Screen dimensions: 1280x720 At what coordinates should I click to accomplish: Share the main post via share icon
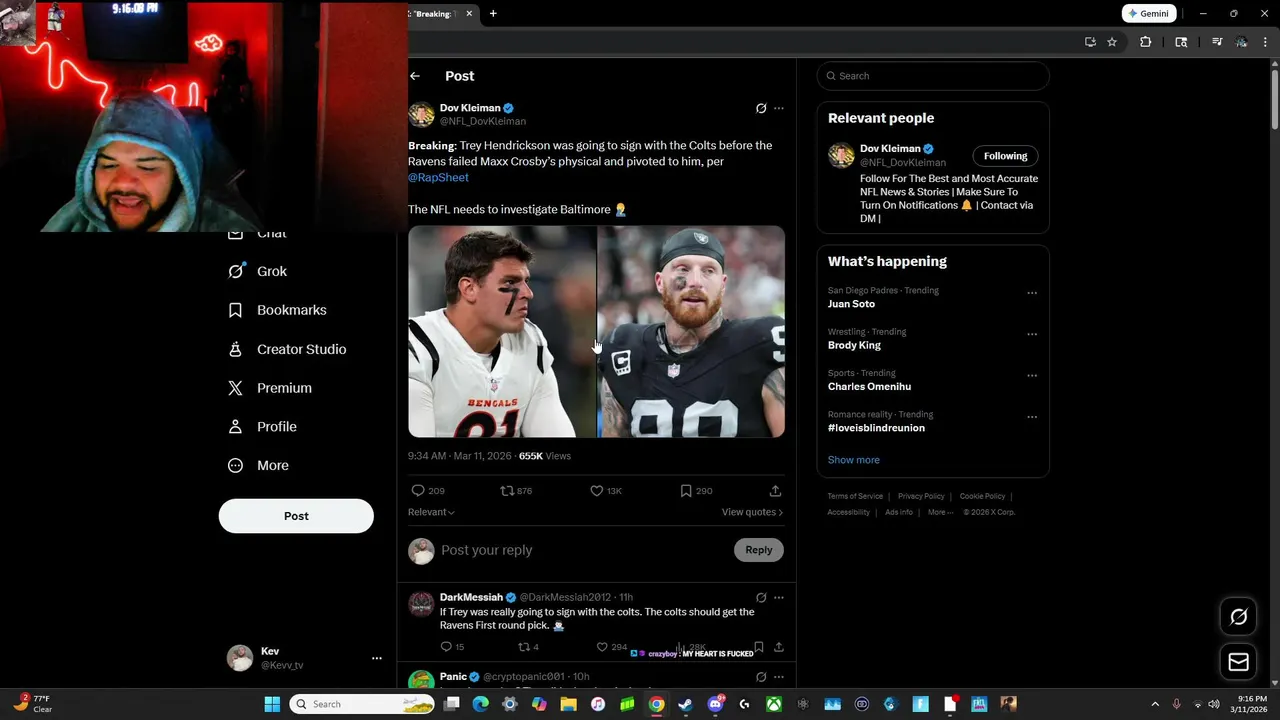click(x=775, y=491)
